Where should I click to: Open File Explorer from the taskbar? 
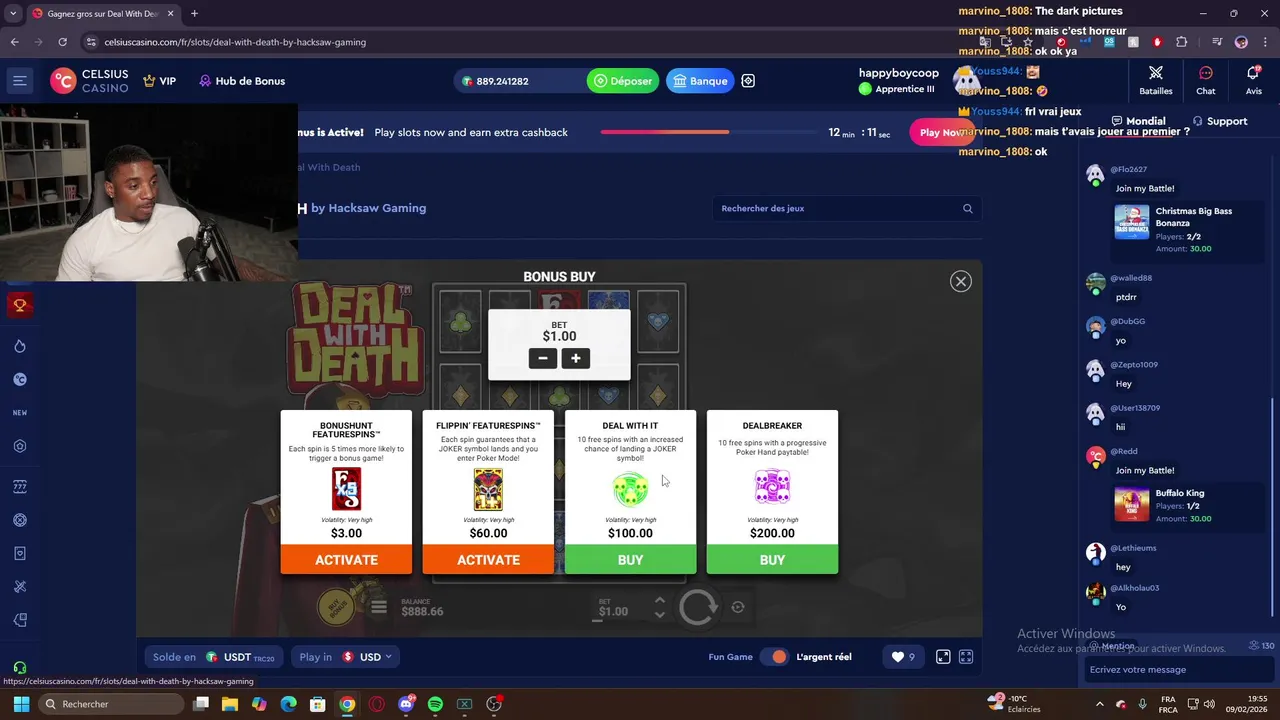[x=230, y=704]
